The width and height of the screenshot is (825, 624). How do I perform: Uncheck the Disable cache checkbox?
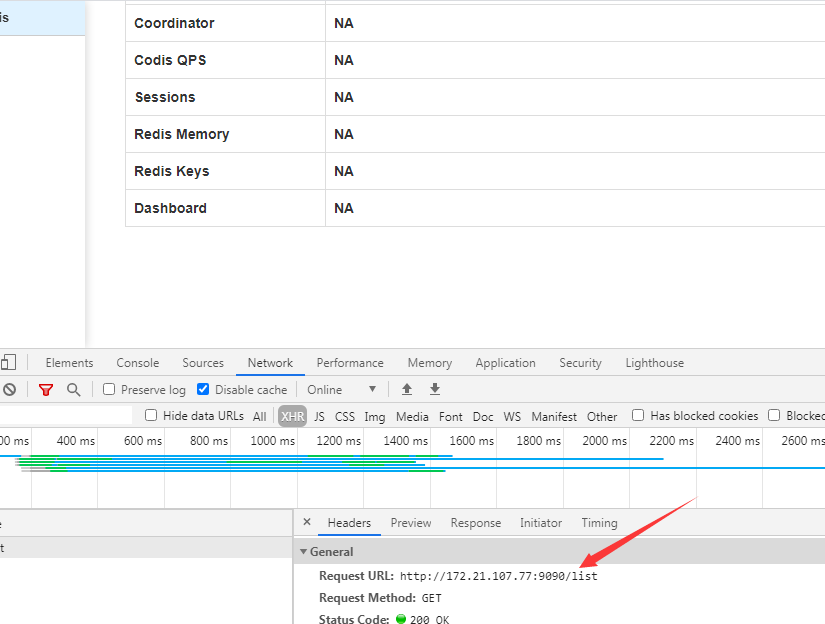point(203,389)
